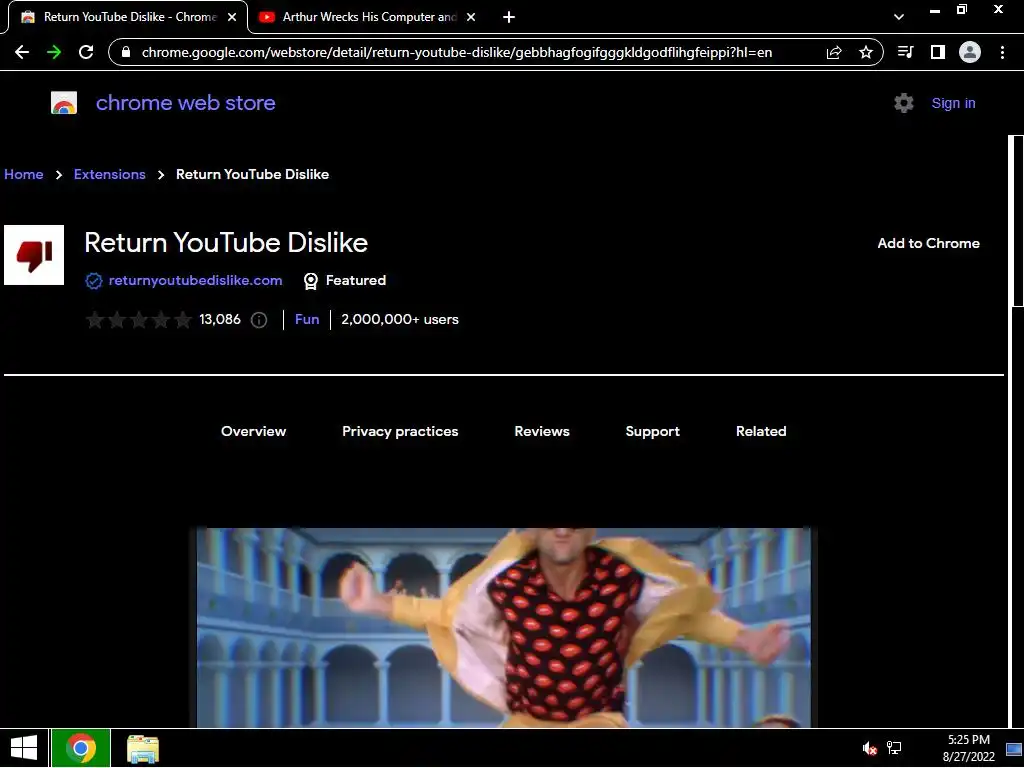Click the network tray icon
The width and height of the screenshot is (1024, 768).
point(894,748)
